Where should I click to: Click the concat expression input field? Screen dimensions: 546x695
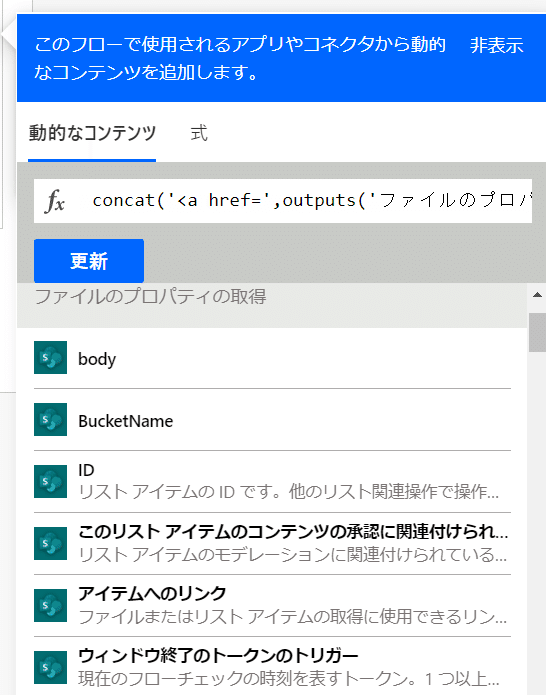tap(283, 201)
